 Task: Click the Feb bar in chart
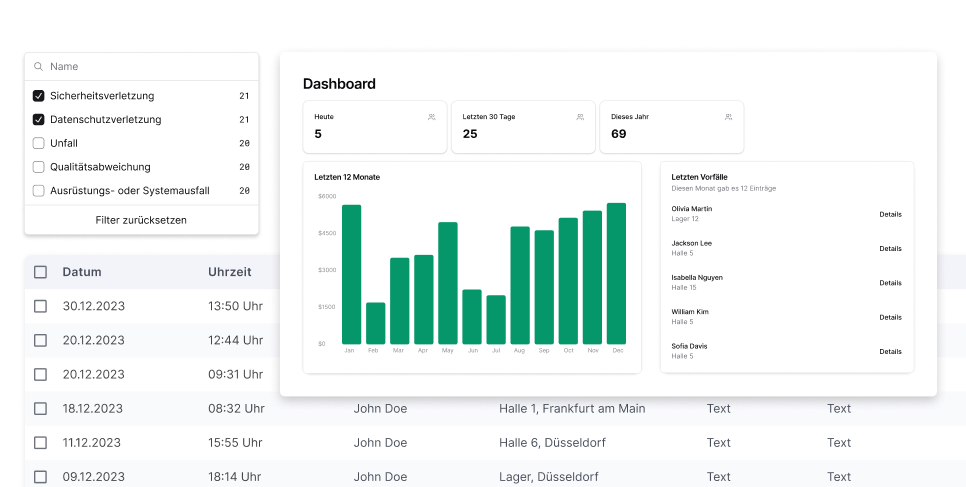pos(376,323)
